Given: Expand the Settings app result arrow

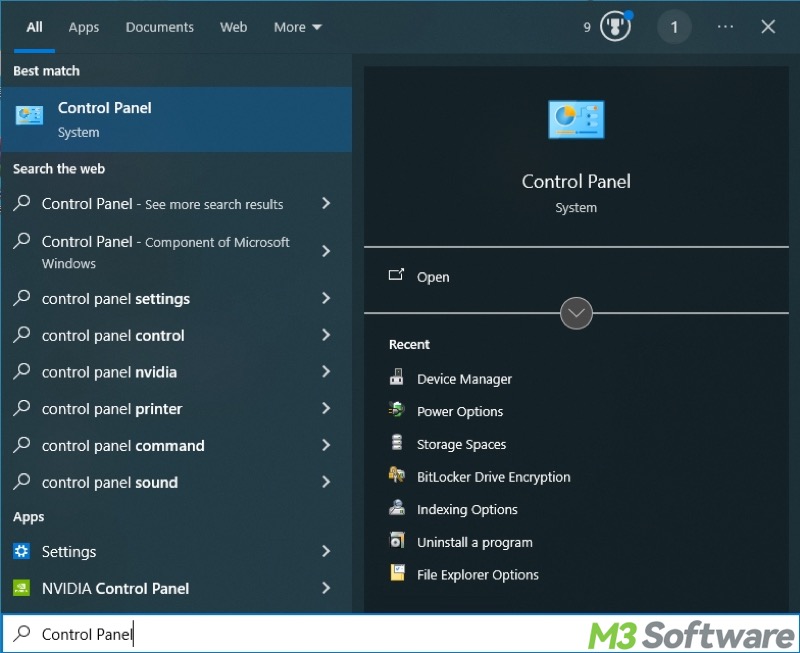Looking at the screenshot, I should [x=326, y=551].
